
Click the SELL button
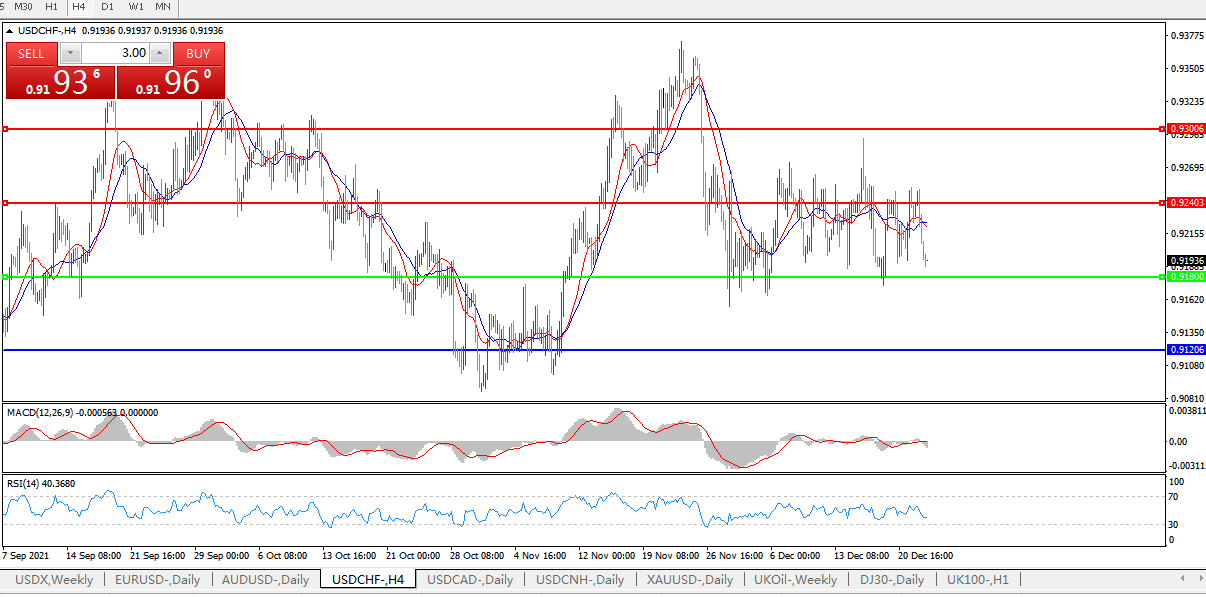tap(32, 53)
